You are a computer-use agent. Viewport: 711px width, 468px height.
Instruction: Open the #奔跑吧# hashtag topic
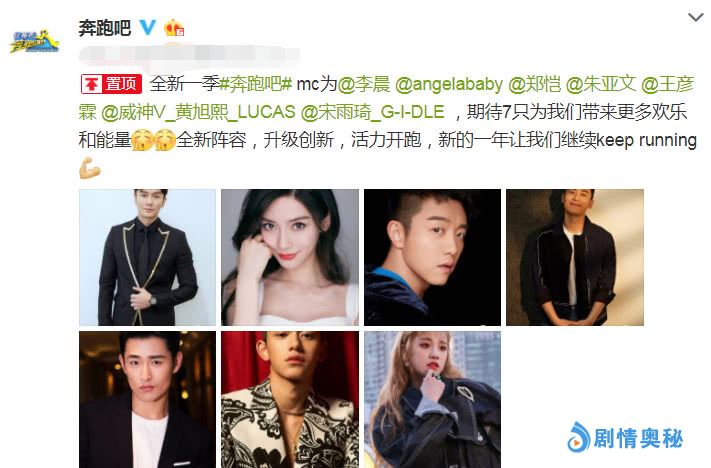[255, 84]
